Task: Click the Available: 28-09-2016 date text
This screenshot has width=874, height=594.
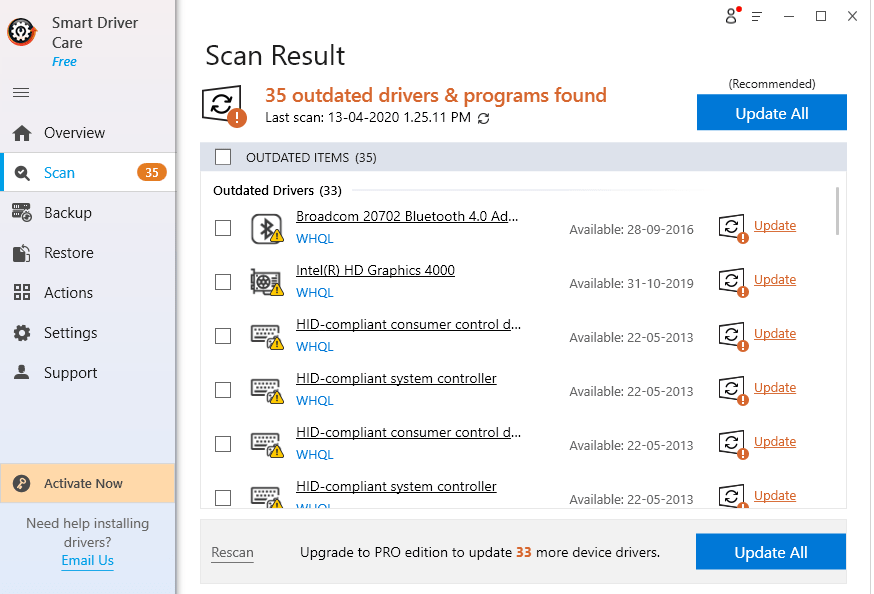Action: tap(631, 230)
